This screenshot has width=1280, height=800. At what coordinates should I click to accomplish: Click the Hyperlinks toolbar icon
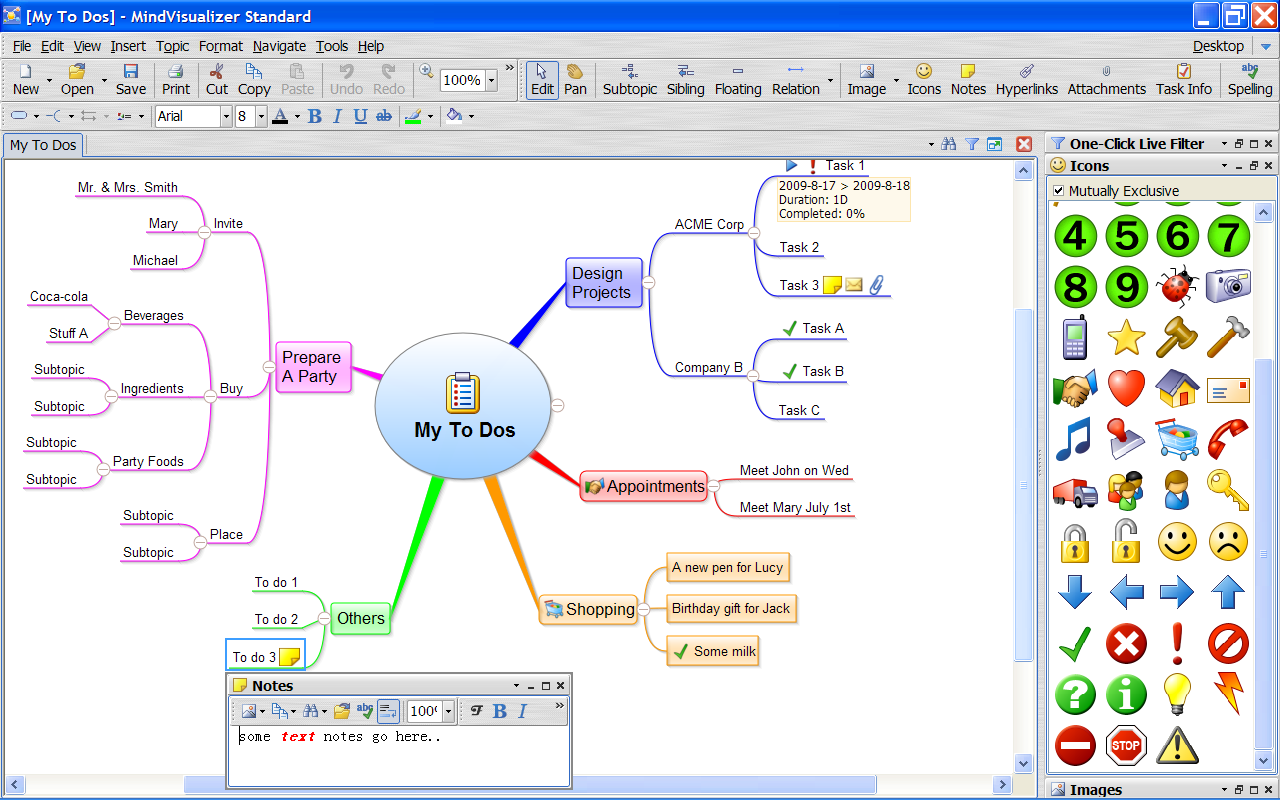pyautogui.click(x=1026, y=79)
